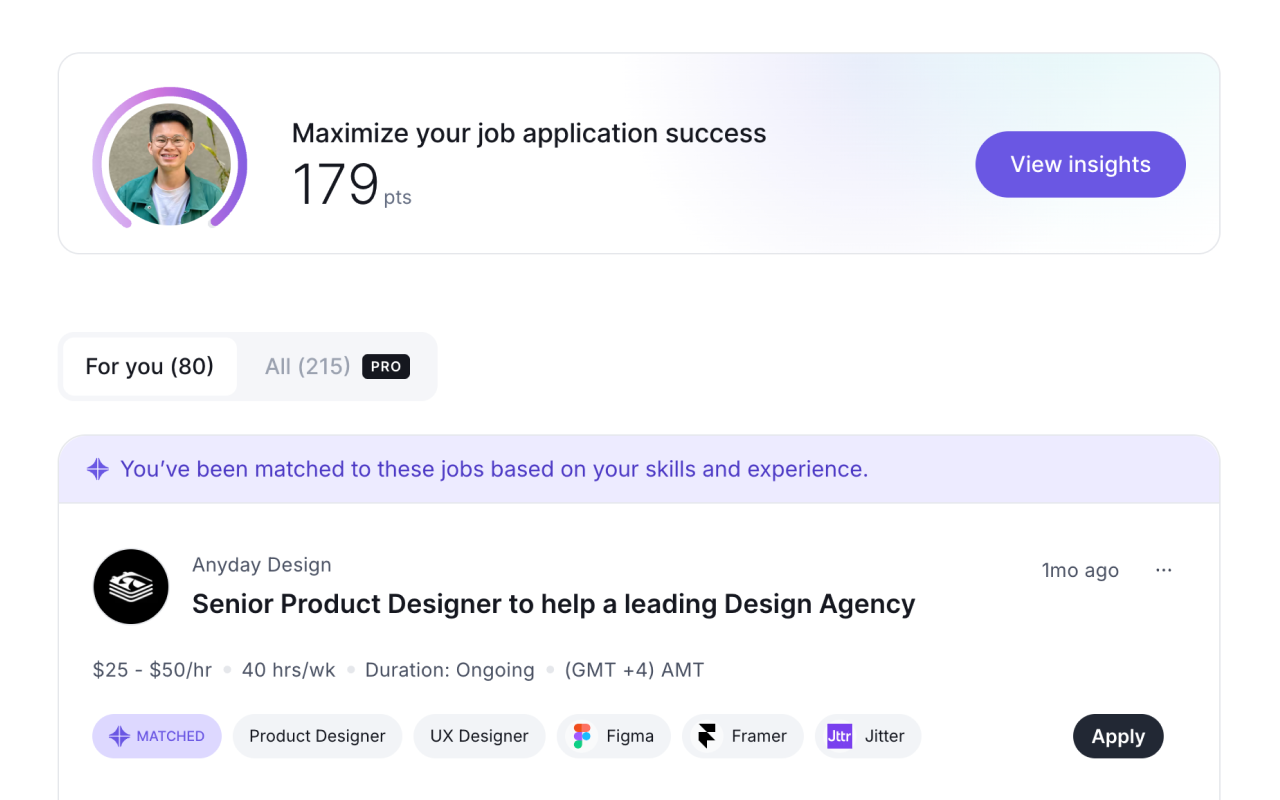Click the Jitter logo icon in skill tag
Screen dimensions: 1280x800
[x=840, y=736]
